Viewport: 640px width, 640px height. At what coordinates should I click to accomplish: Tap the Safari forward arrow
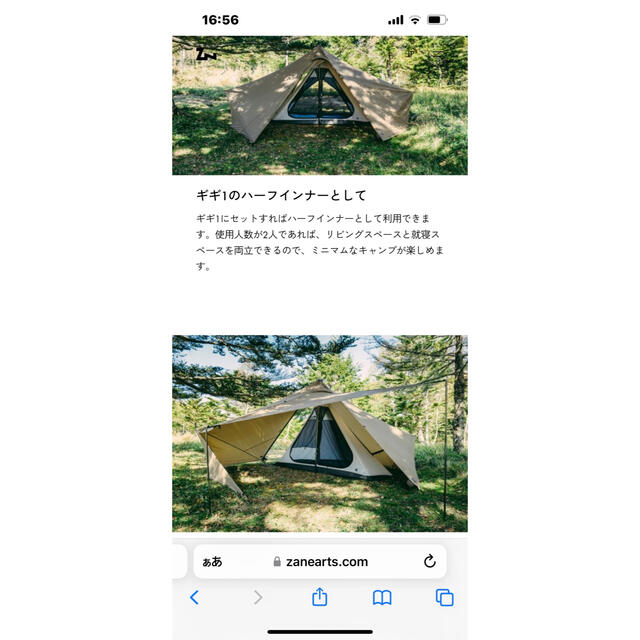click(x=258, y=598)
